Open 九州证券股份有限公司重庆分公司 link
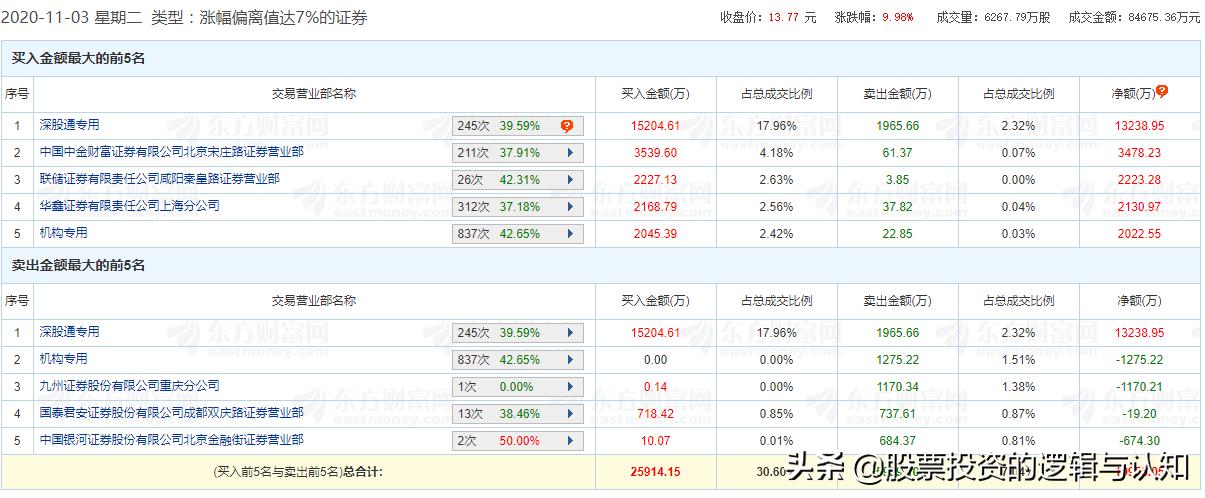 click(x=129, y=386)
